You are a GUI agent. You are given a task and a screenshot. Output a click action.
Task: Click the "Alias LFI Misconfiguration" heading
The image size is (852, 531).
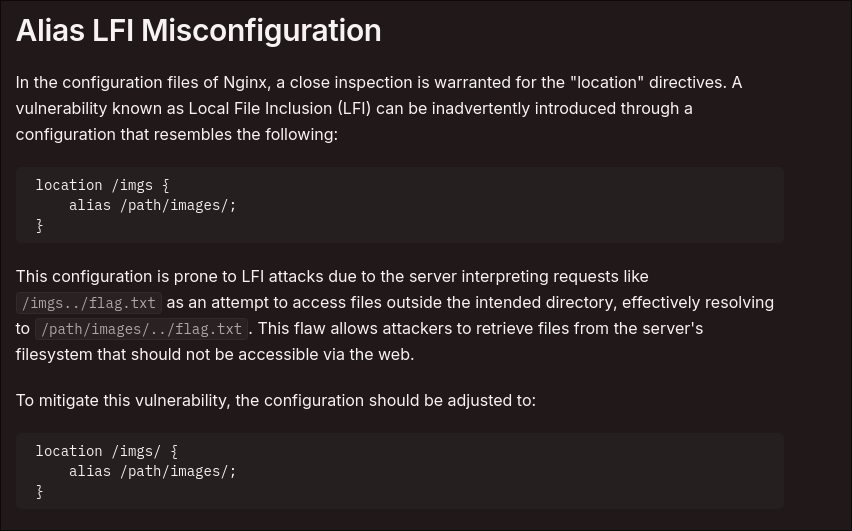tap(198, 31)
